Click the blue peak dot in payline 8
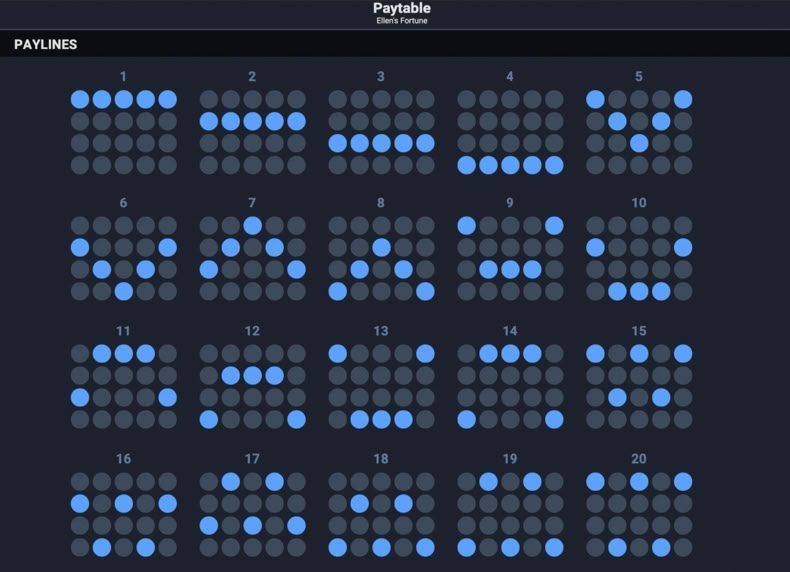This screenshot has height=572, width=790. coord(381,247)
